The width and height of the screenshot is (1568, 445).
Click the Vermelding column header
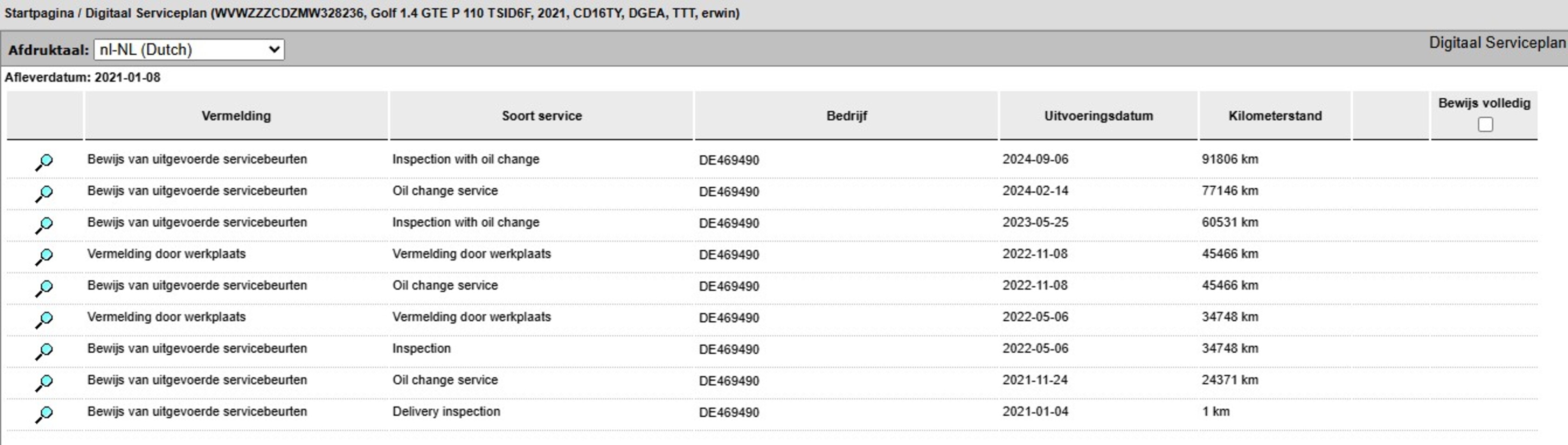tap(236, 116)
